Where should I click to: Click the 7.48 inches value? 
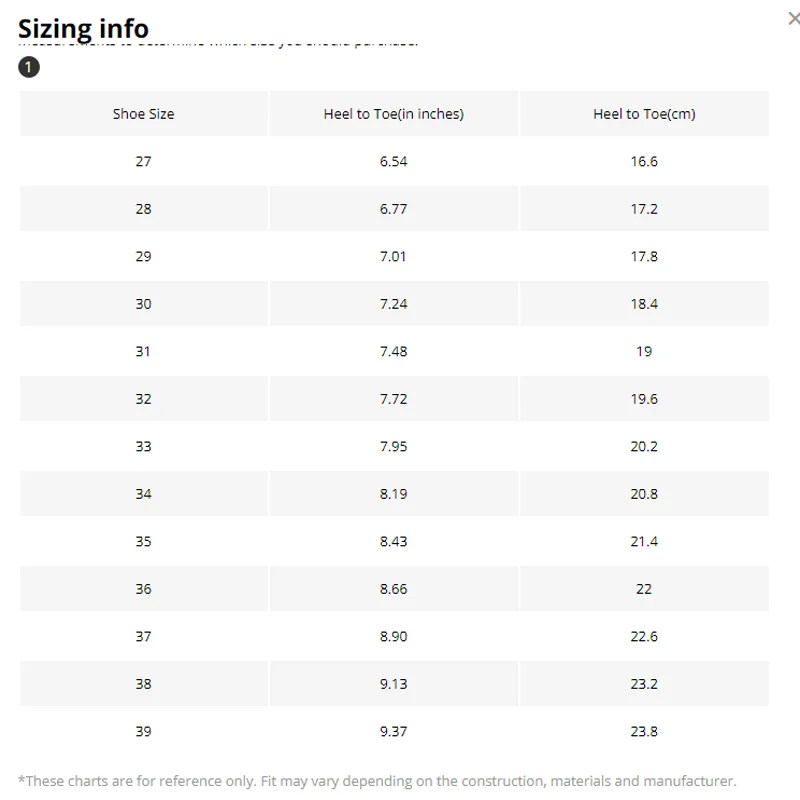pyautogui.click(x=393, y=351)
